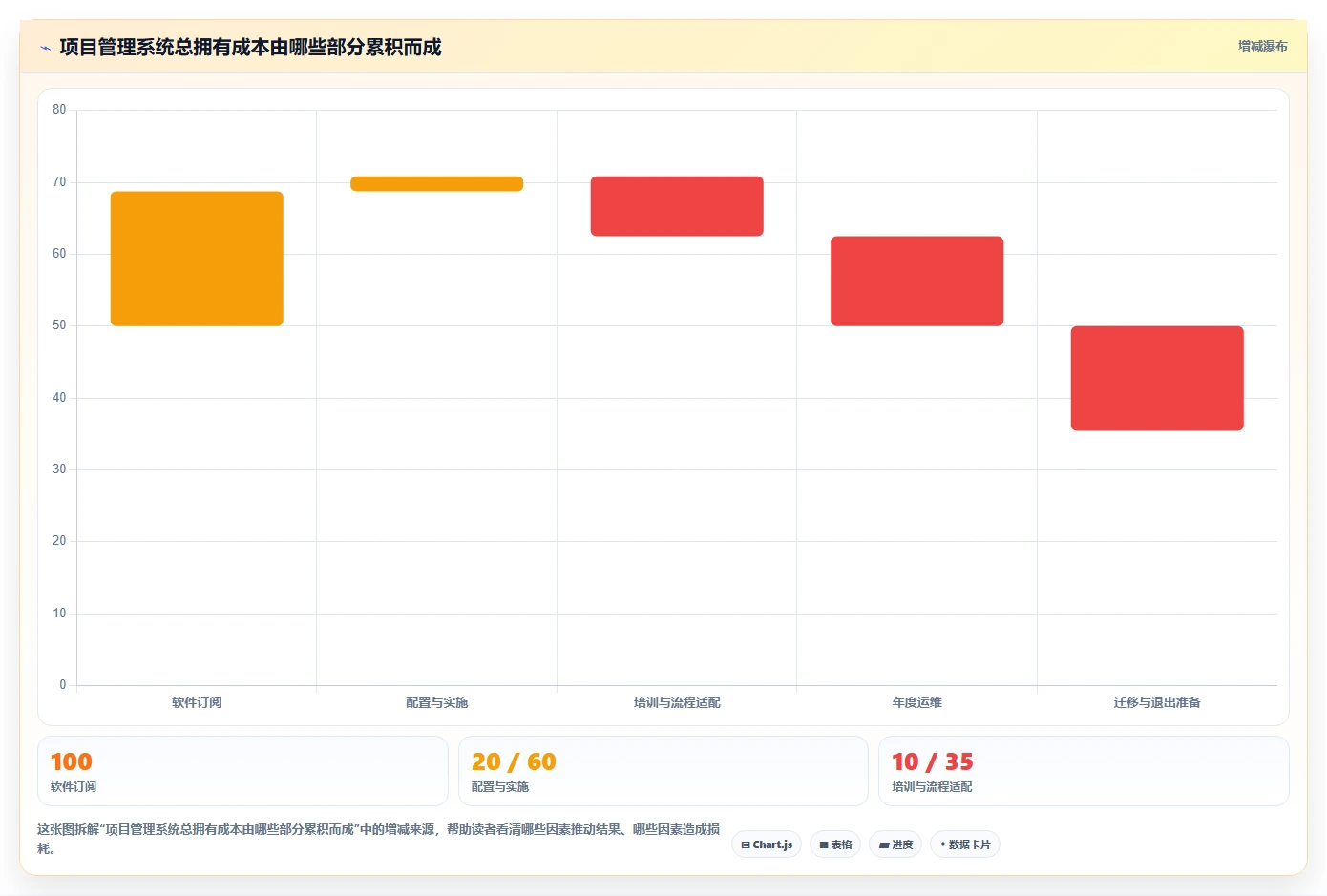Click the 配置与实施 x-axis label
The image size is (1327, 896).
[436, 702]
